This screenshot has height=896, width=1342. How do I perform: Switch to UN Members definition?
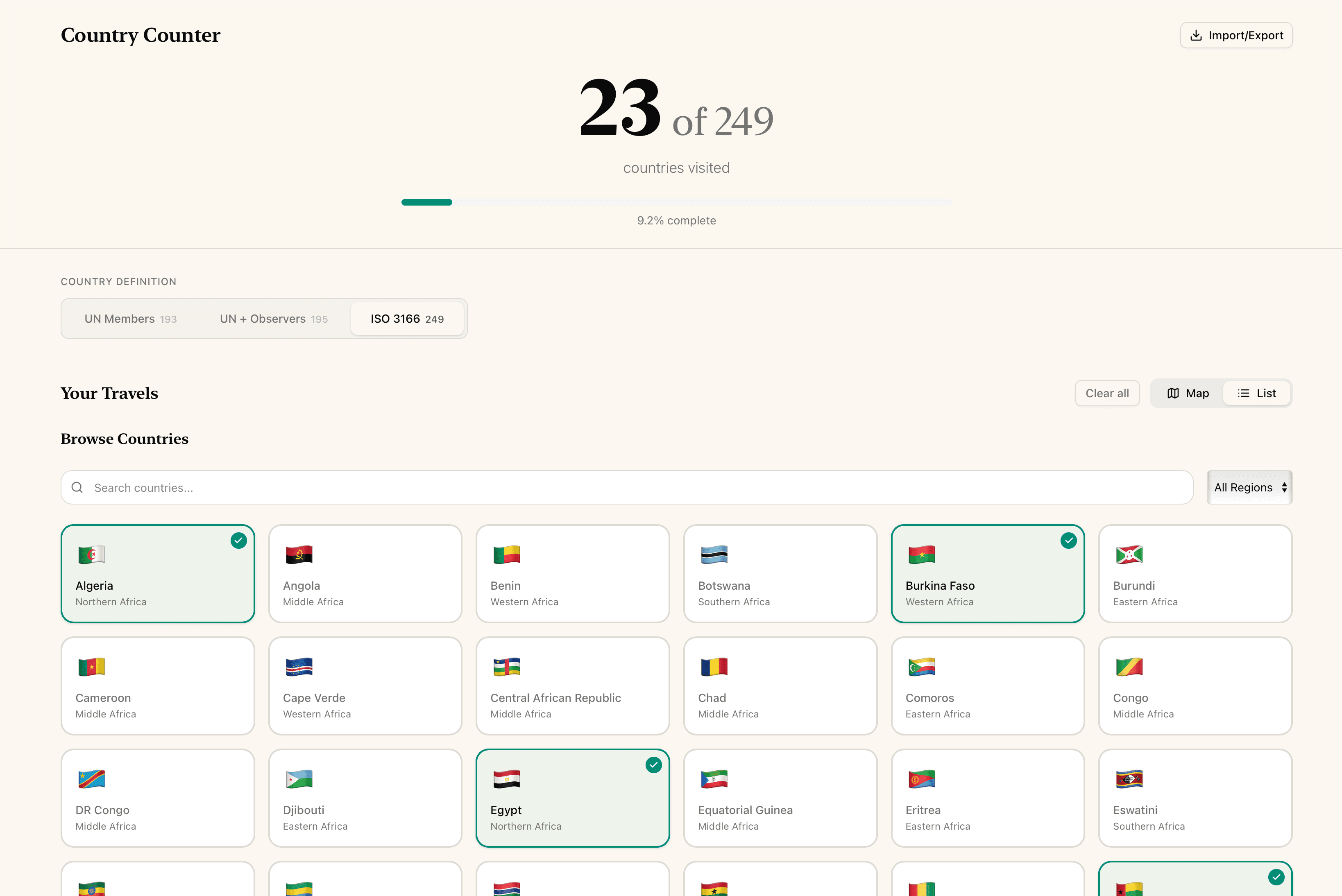(x=131, y=319)
